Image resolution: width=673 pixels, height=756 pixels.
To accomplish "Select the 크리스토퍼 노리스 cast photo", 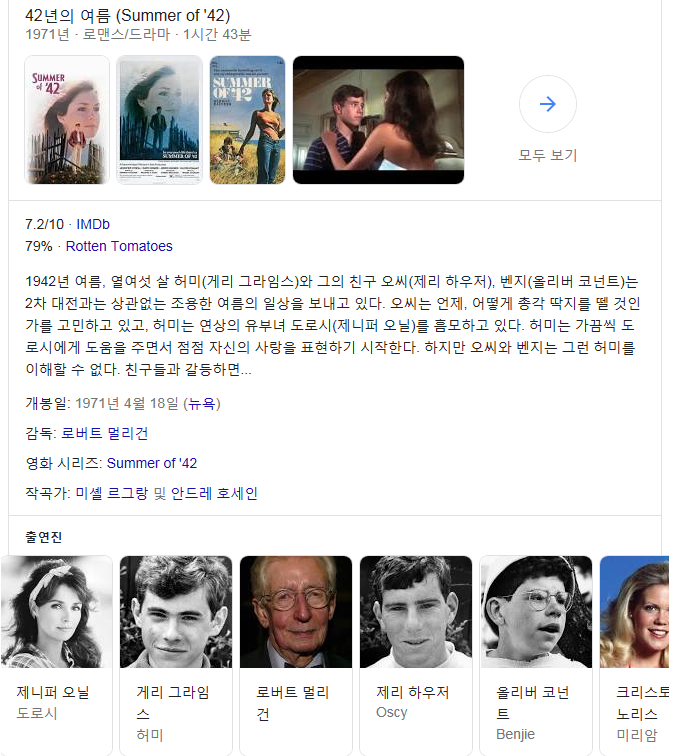I will point(635,612).
